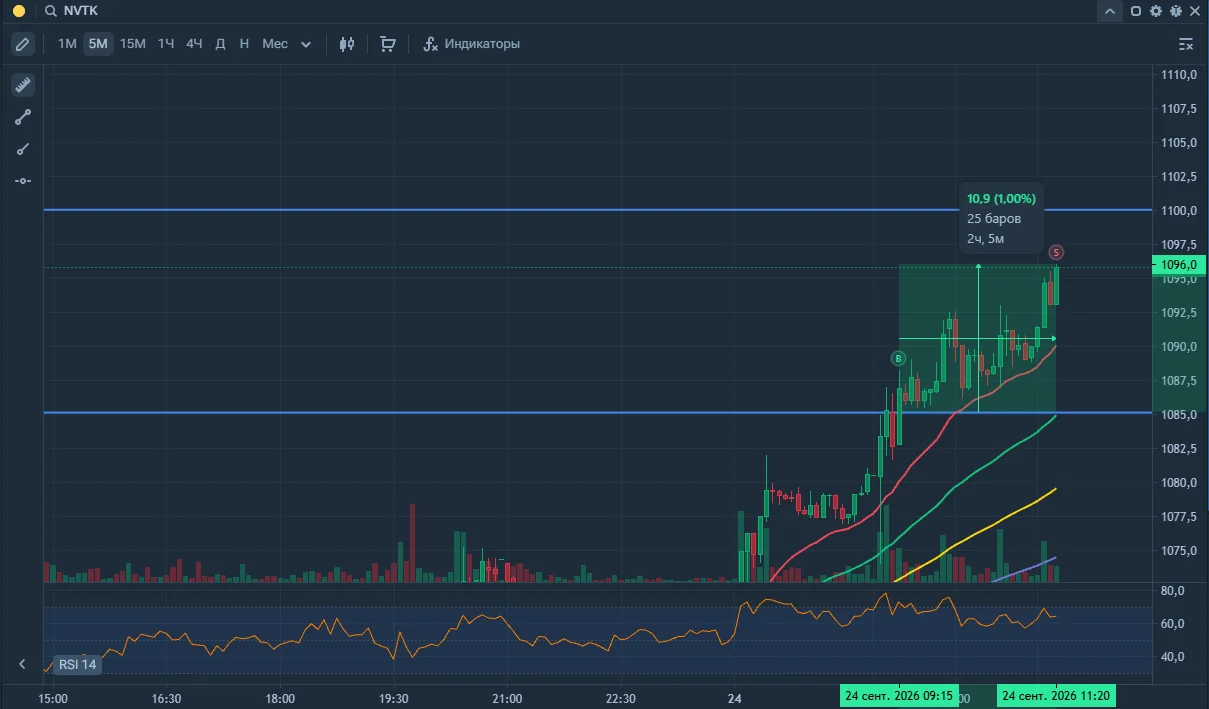Select the ray line tool
The height and width of the screenshot is (709, 1209).
pyautogui.click(x=23, y=149)
